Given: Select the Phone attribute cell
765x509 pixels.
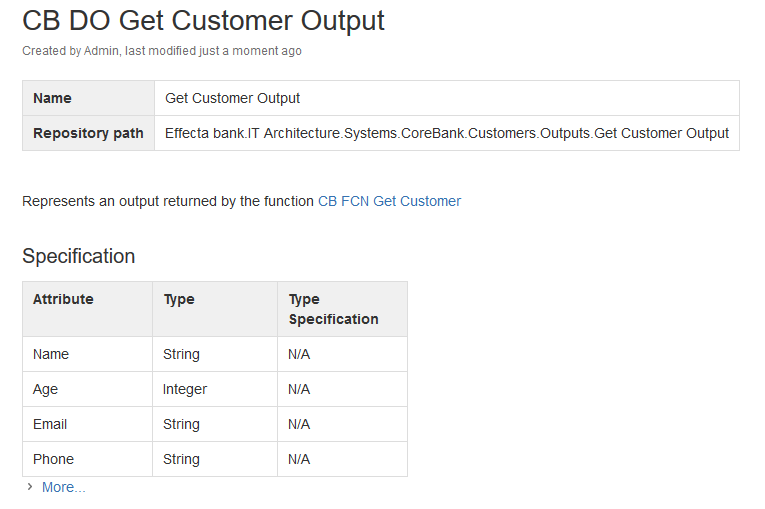Looking at the screenshot, I should pyautogui.click(x=87, y=459).
